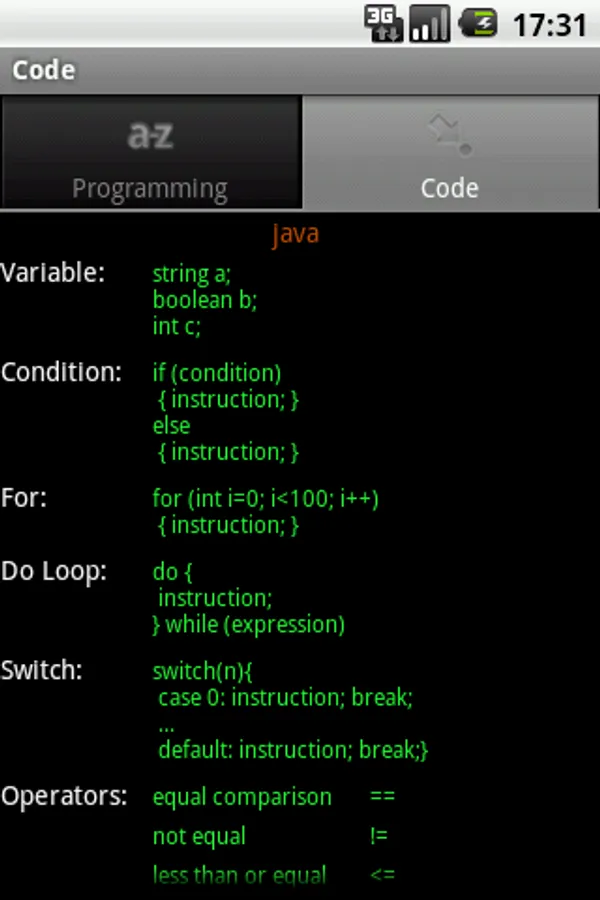Tap the battery charging icon
Image resolution: width=600 pixels, height=900 pixels.
click(478, 24)
